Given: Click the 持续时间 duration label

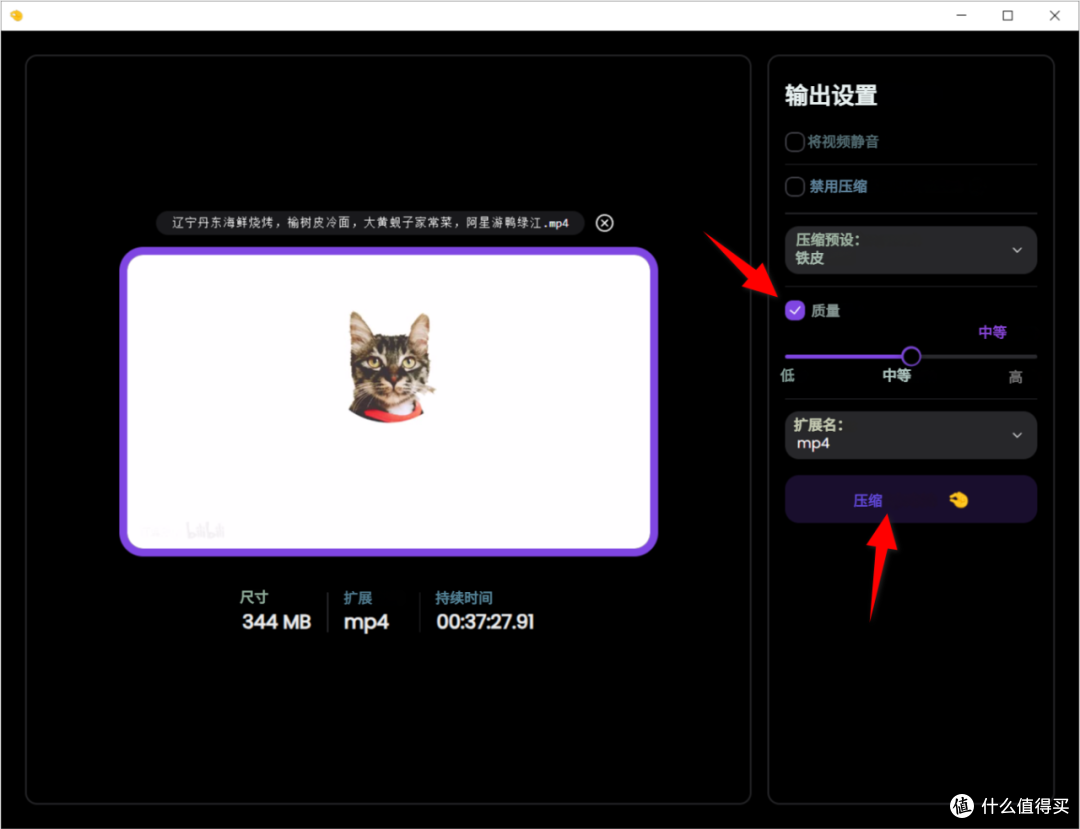Looking at the screenshot, I should coord(464,598).
